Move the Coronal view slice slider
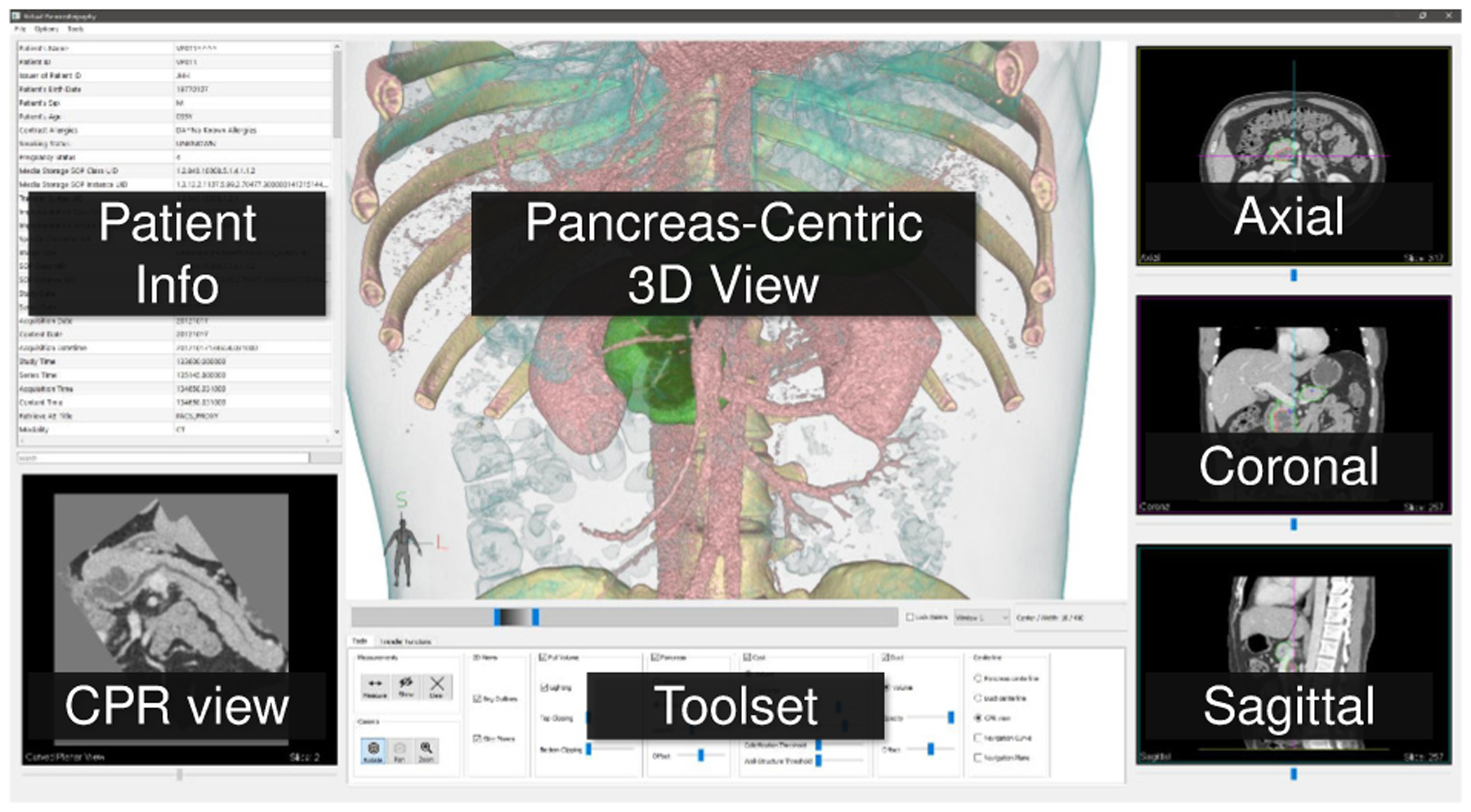 [1294, 524]
